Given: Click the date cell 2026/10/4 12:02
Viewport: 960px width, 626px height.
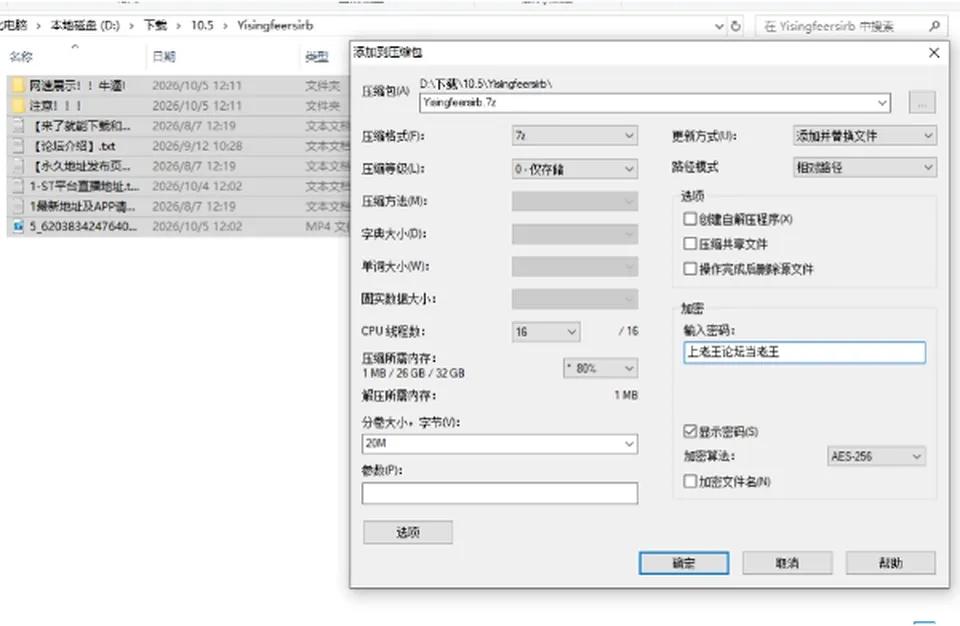Looking at the screenshot, I should coord(197,186).
